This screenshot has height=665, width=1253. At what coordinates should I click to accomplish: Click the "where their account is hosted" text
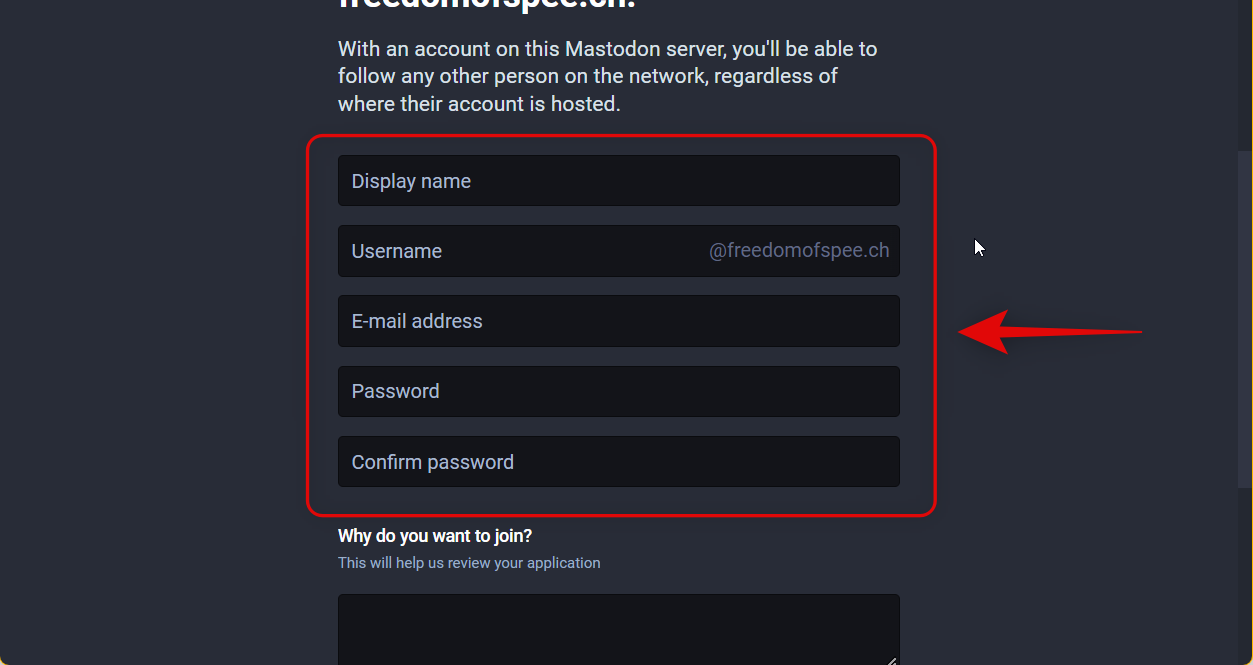pyautogui.click(x=479, y=104)
